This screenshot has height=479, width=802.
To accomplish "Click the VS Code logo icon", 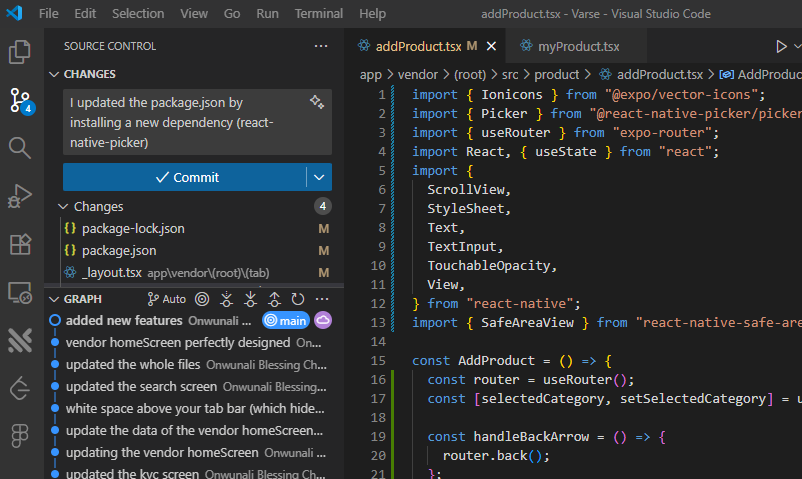I will click(x=14, y=13).
